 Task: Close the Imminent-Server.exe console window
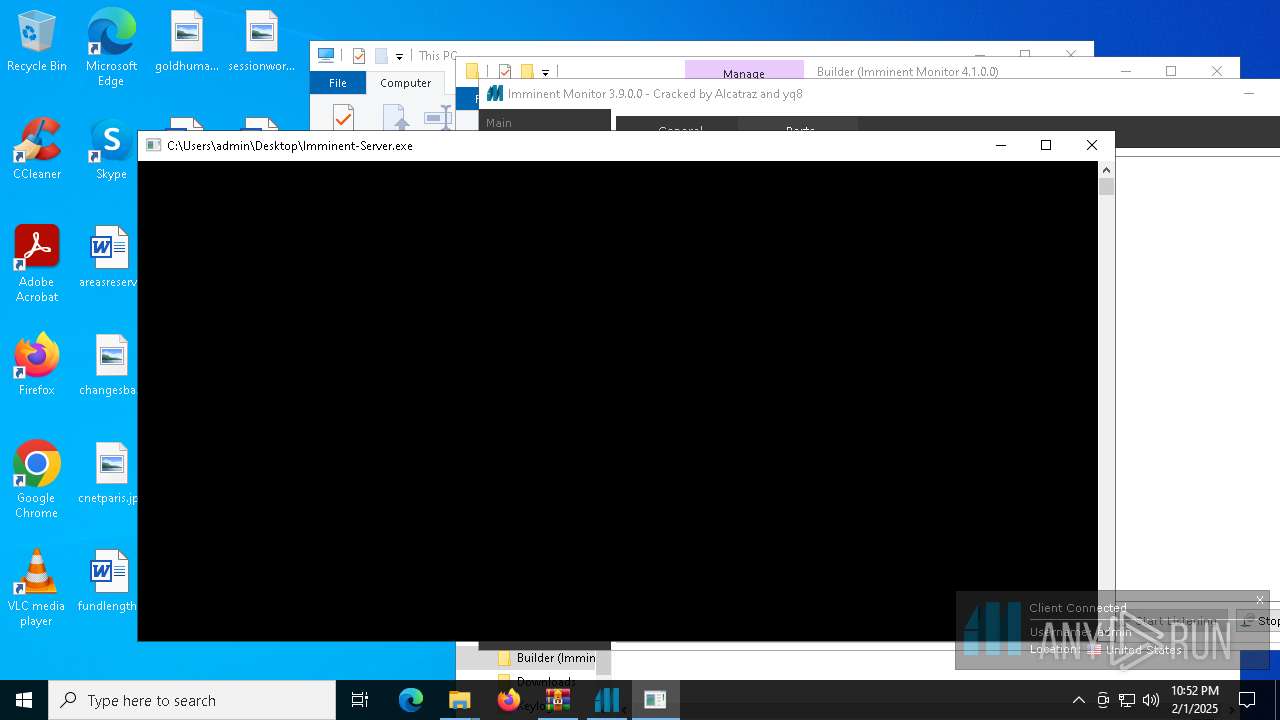(x=1092, y=145)
